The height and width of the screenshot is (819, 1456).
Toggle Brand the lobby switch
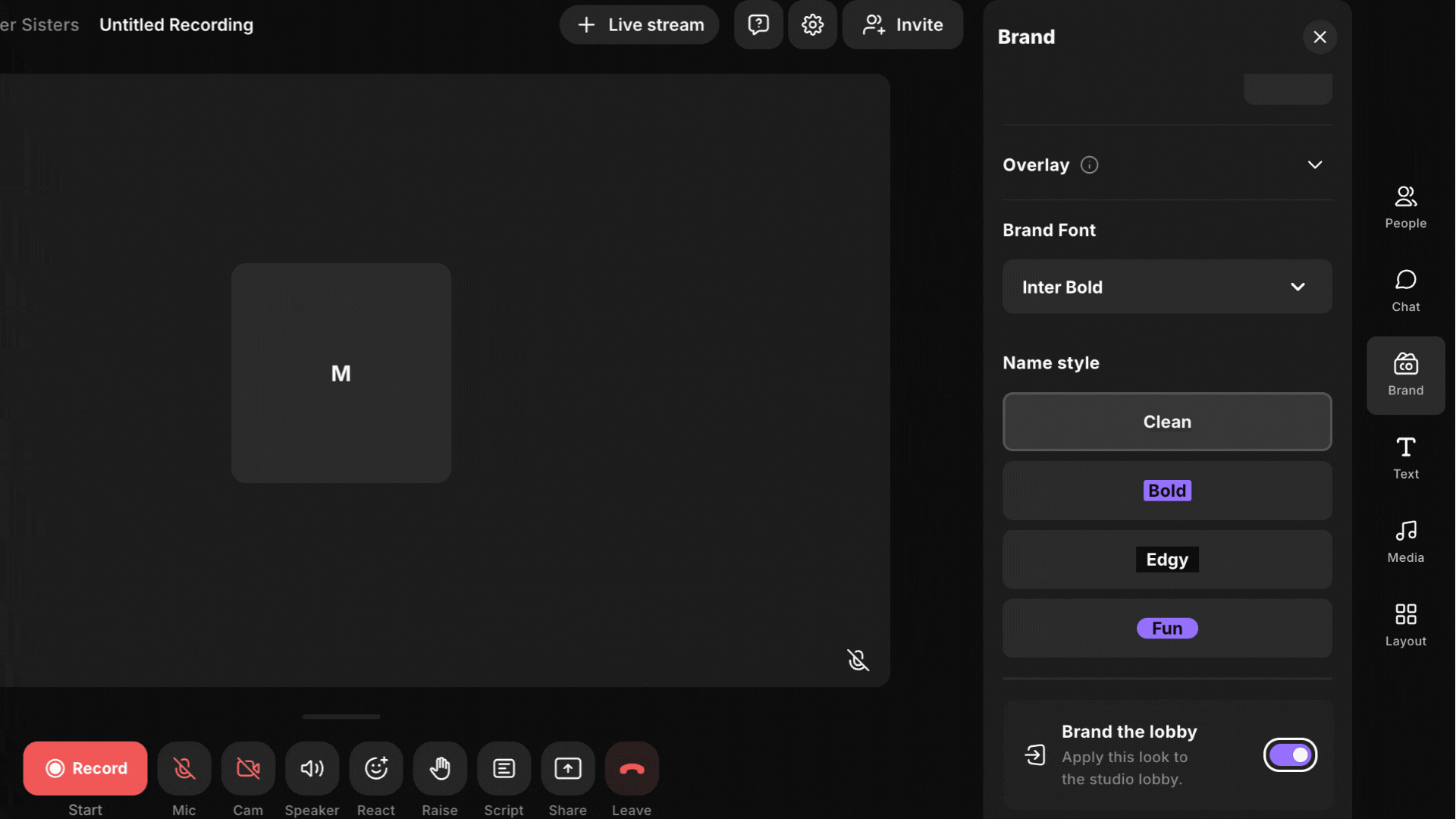[1289, 755]
